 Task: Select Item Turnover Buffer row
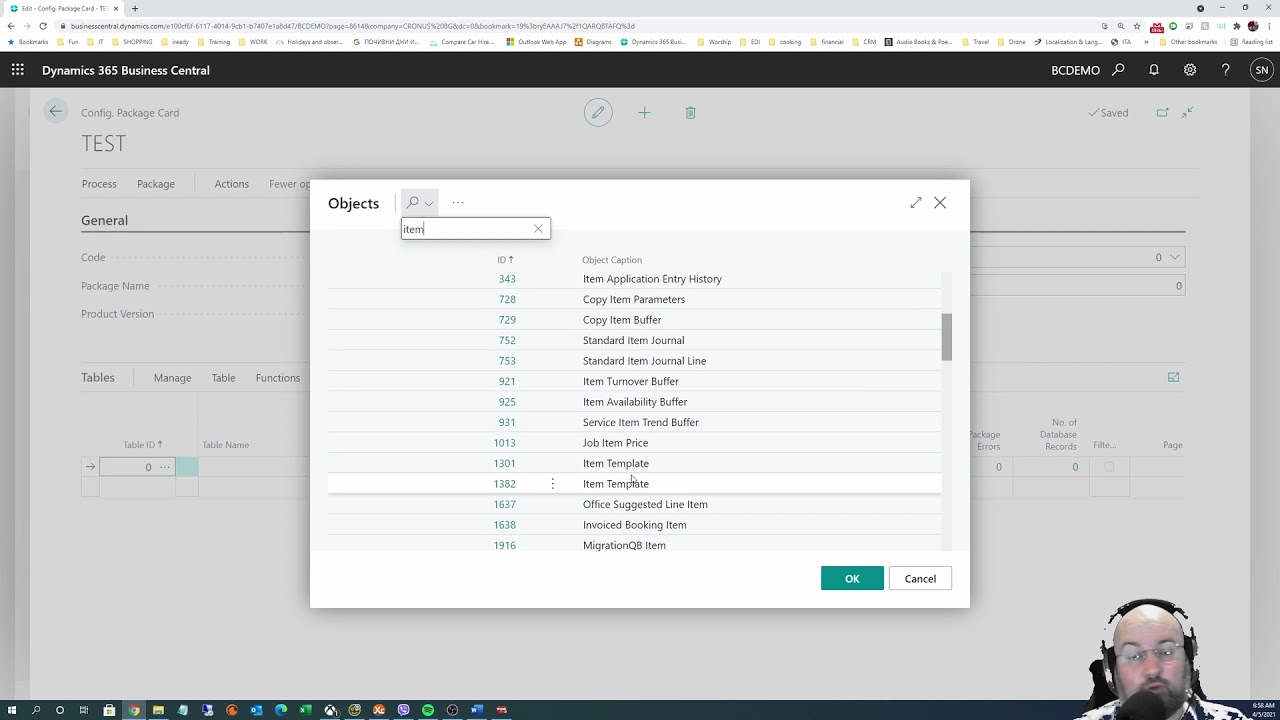point(634,381)
